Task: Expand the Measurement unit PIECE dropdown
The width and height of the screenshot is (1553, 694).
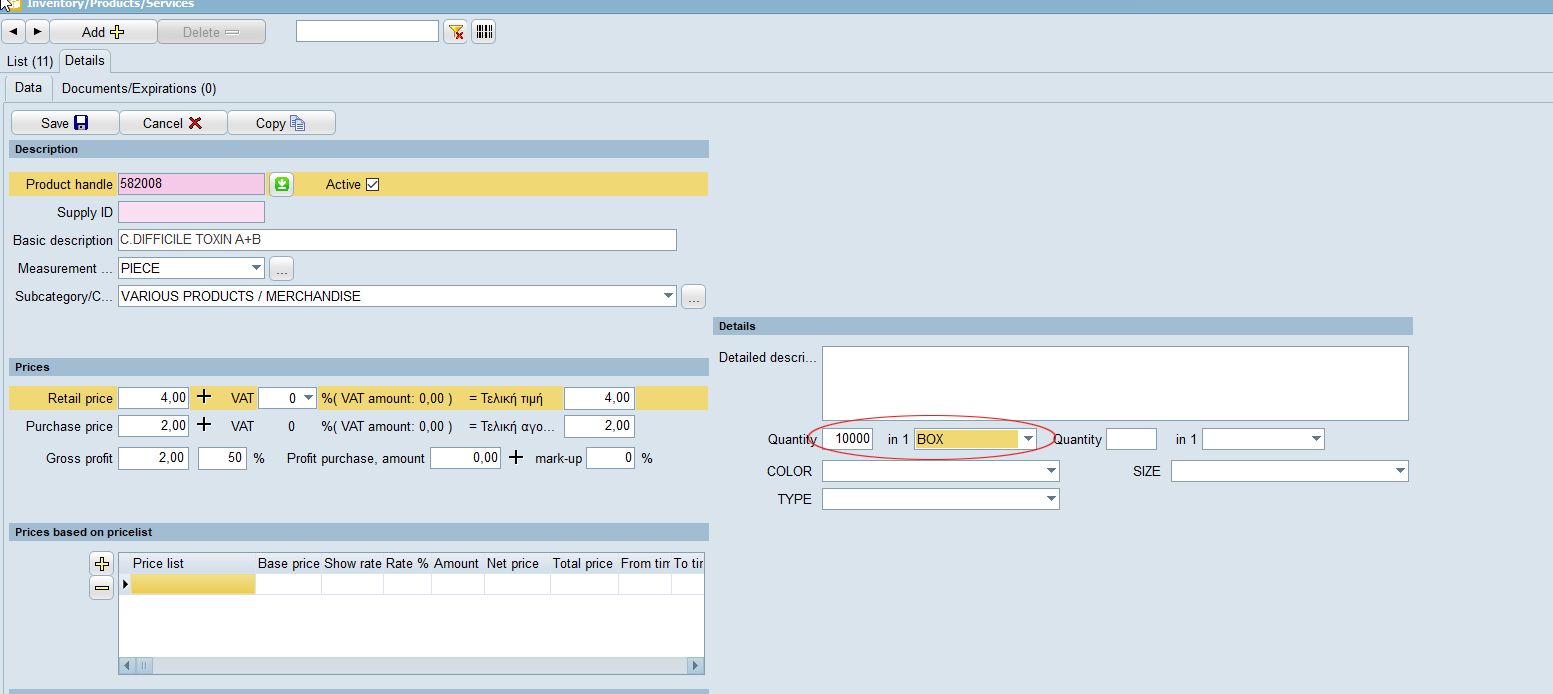Action: [256, 268]
